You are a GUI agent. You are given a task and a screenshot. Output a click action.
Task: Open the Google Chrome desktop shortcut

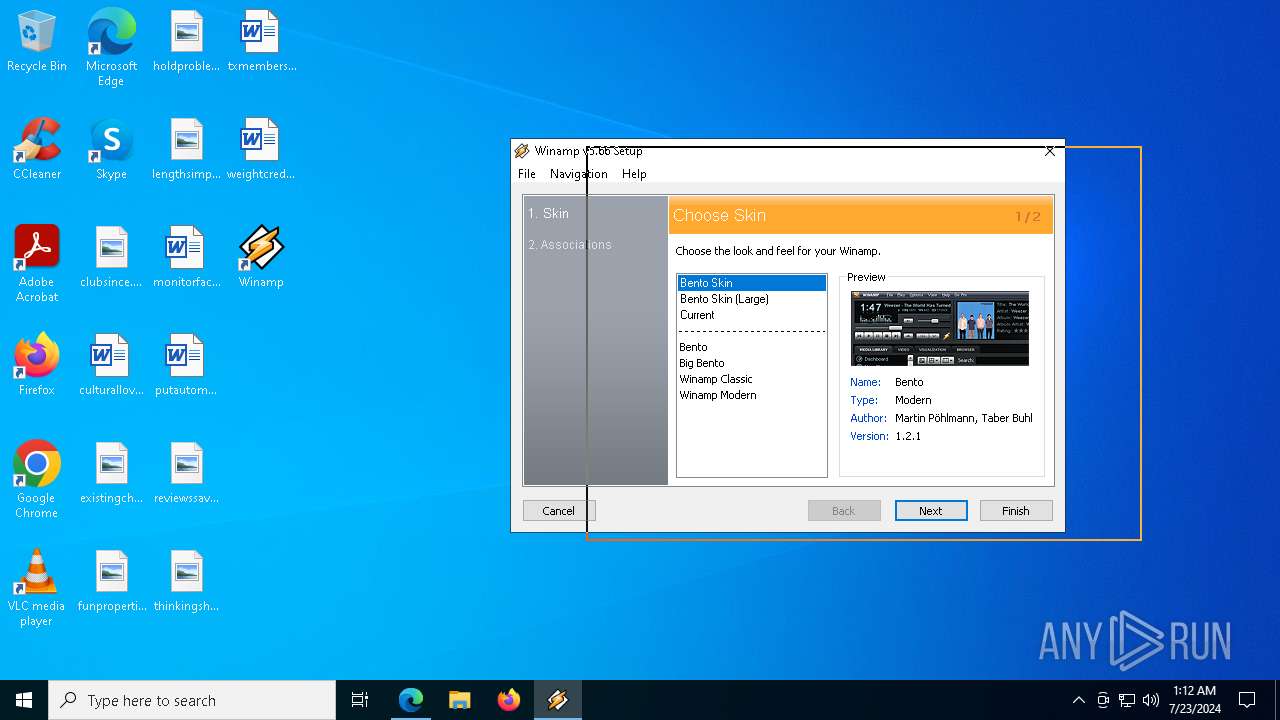[x=37, y=479]
